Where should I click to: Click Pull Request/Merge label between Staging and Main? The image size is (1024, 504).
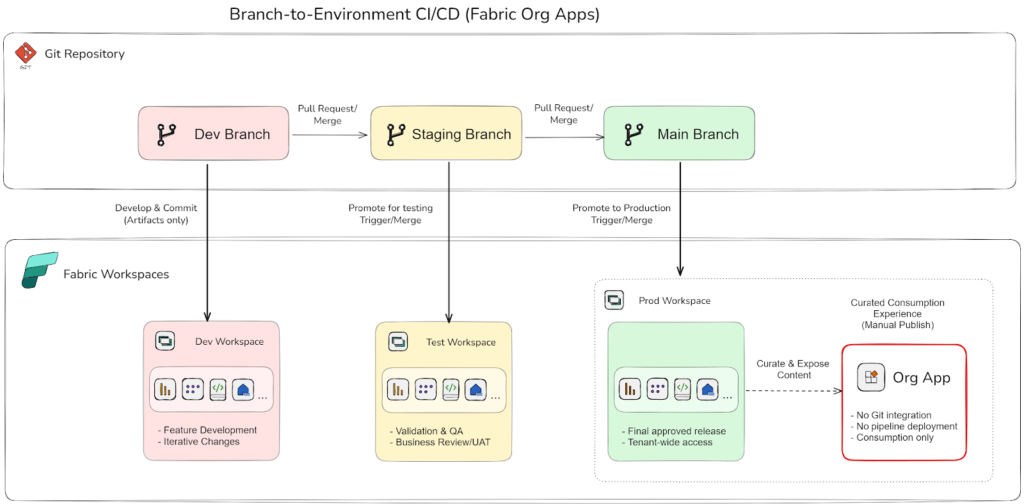[x=564, y=114]
